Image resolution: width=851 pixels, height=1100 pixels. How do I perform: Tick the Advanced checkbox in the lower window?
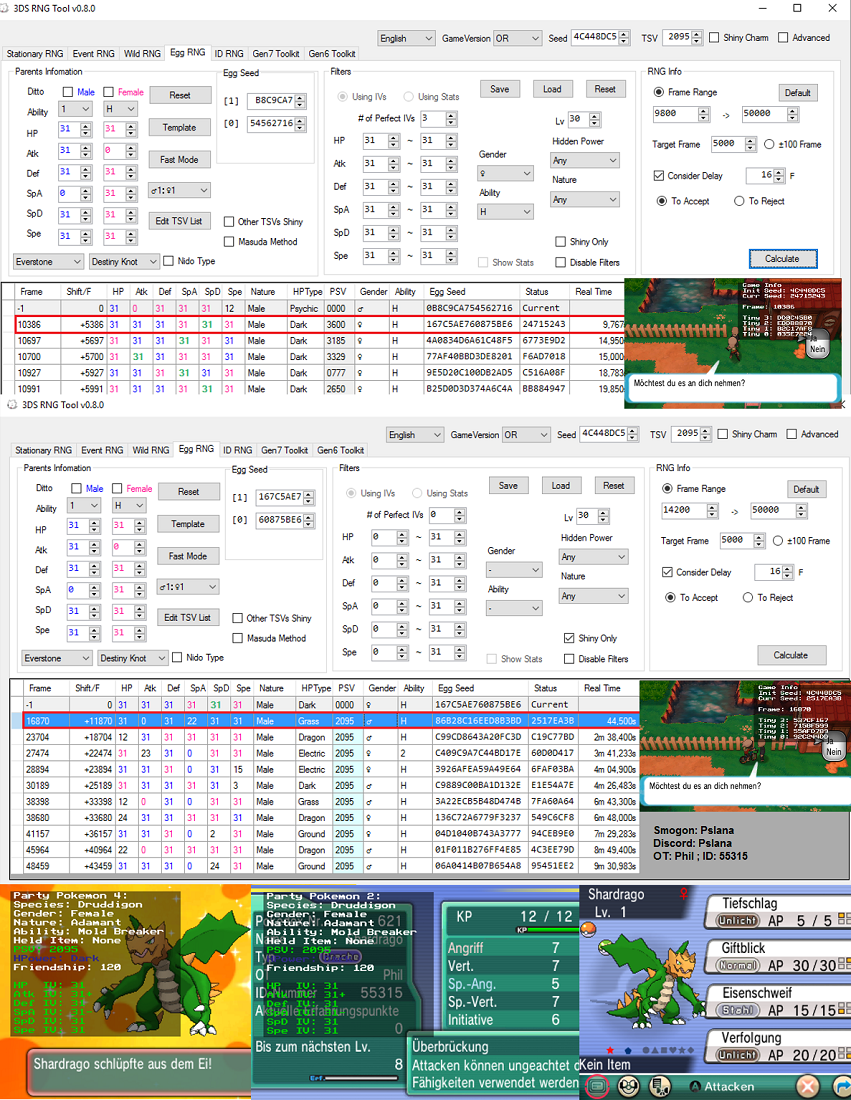click(x=791, y=434)
